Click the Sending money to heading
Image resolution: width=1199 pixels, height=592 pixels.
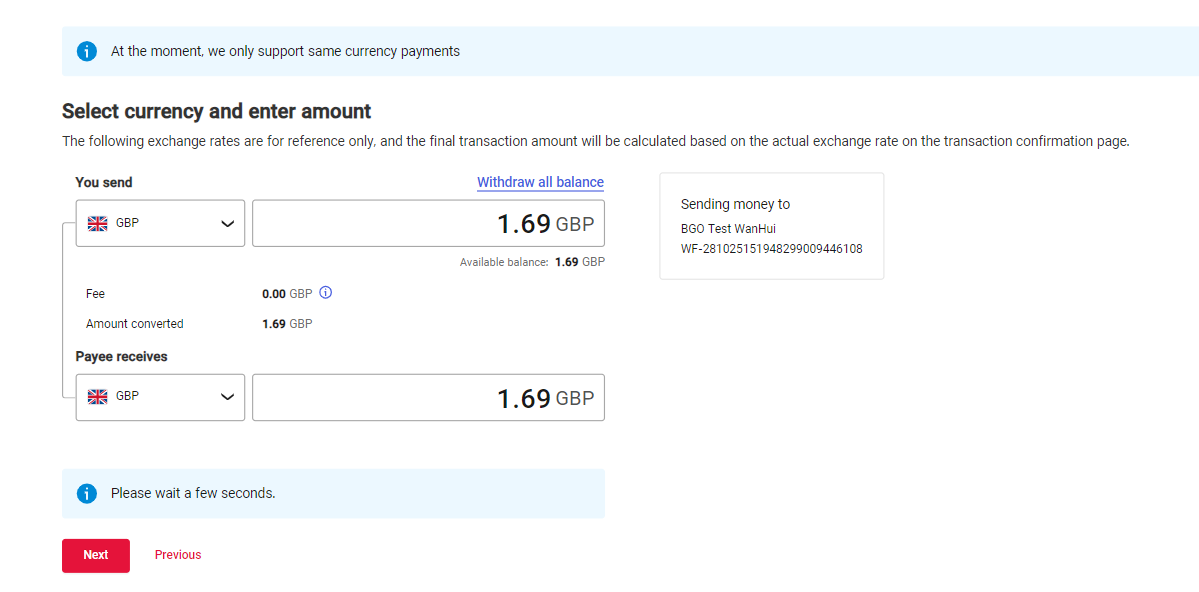click(x=735, y=204)
